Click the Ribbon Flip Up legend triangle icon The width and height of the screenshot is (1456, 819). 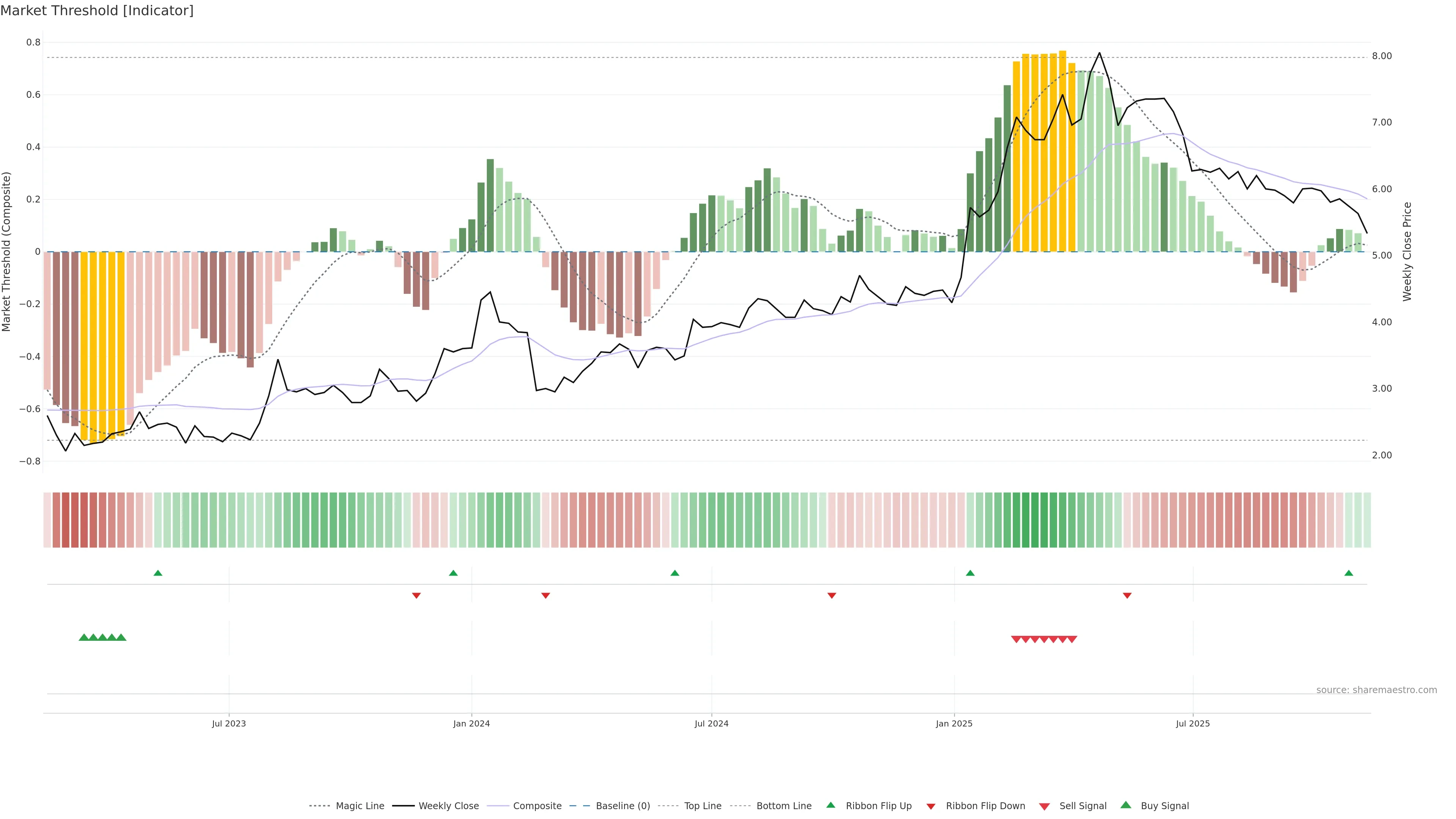coord(830,805)
